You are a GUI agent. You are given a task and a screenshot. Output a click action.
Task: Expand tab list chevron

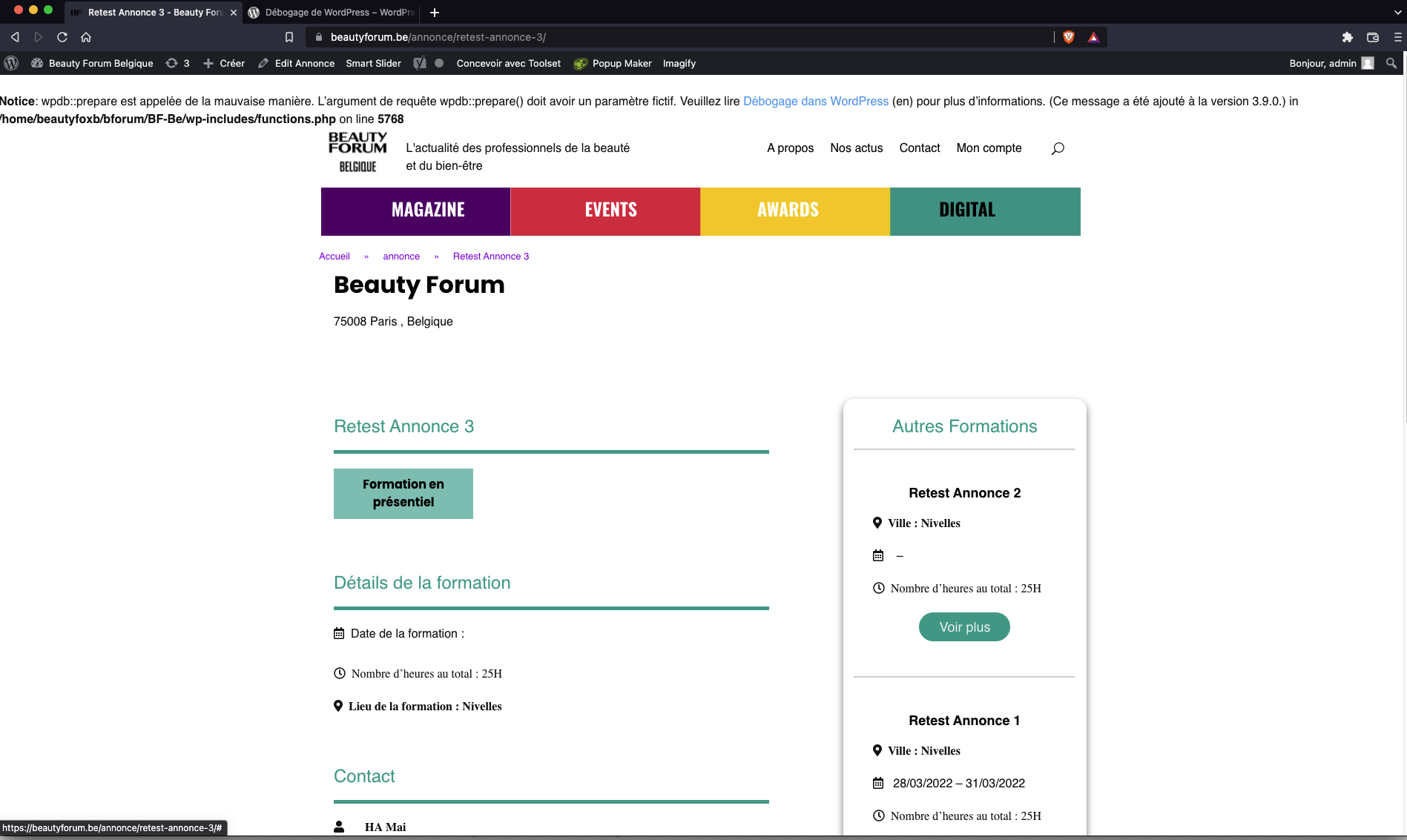point(1397,12)
